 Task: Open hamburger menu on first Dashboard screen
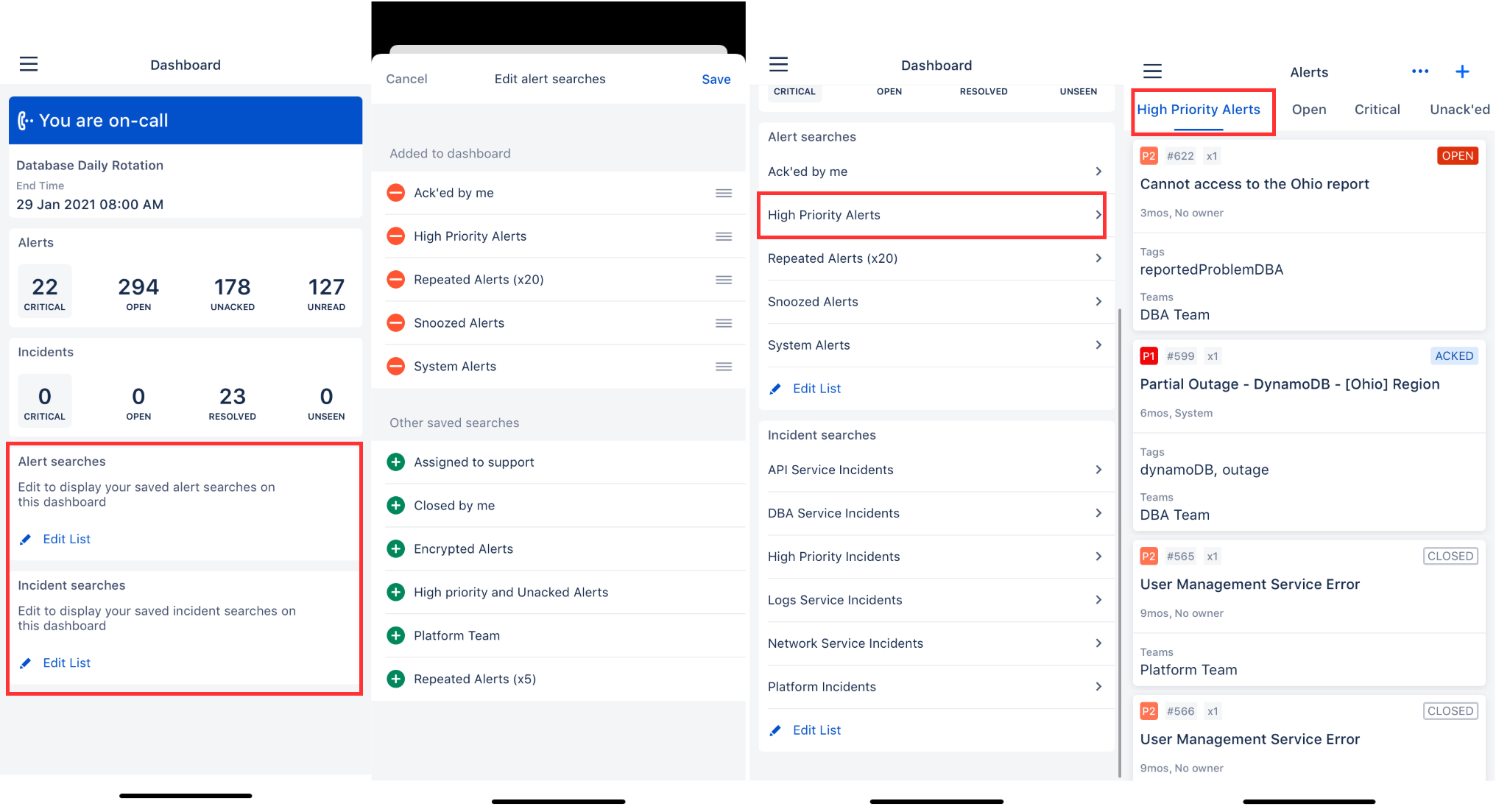pos(29,64)
